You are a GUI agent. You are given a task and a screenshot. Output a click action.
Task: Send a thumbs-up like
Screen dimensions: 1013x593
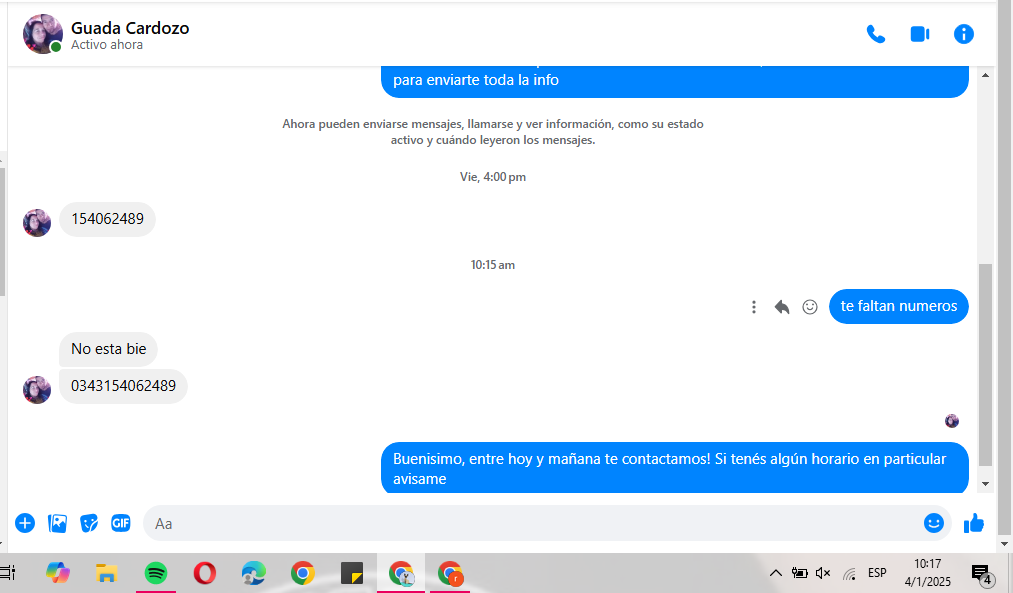[x=973, y=523]
